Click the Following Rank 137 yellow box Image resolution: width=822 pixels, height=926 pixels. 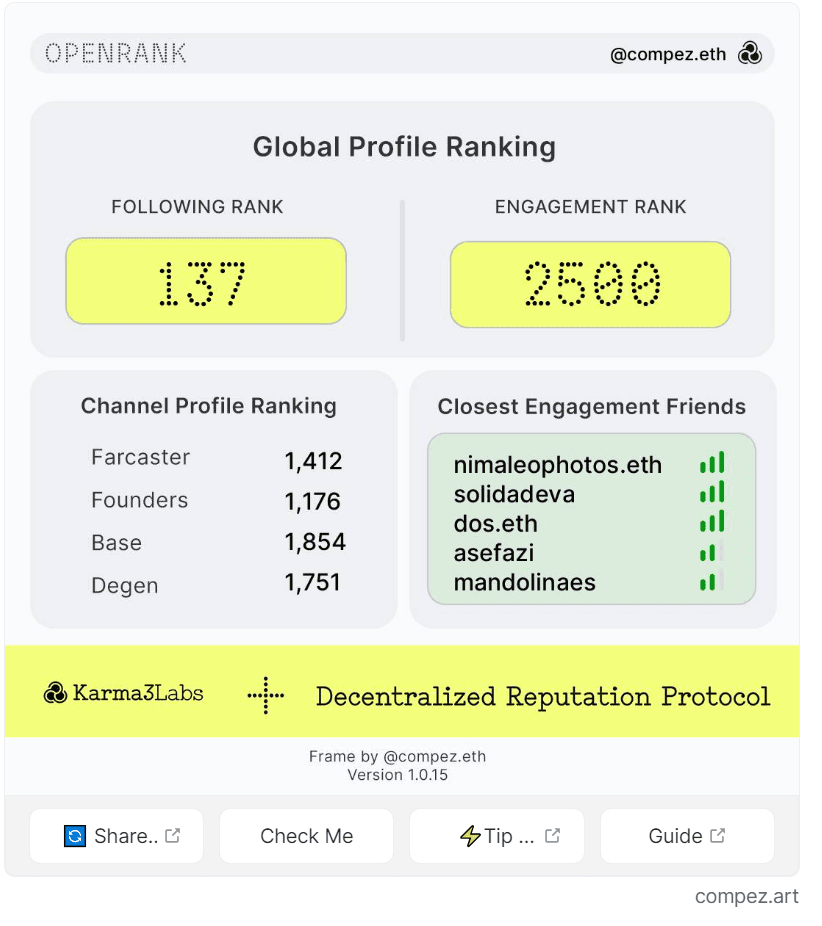pyautogui.click(x=206, y=281)
